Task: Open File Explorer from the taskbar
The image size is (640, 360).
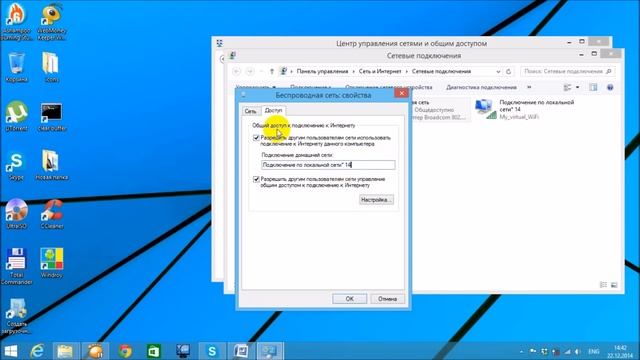Action: [x=65, y=351]
